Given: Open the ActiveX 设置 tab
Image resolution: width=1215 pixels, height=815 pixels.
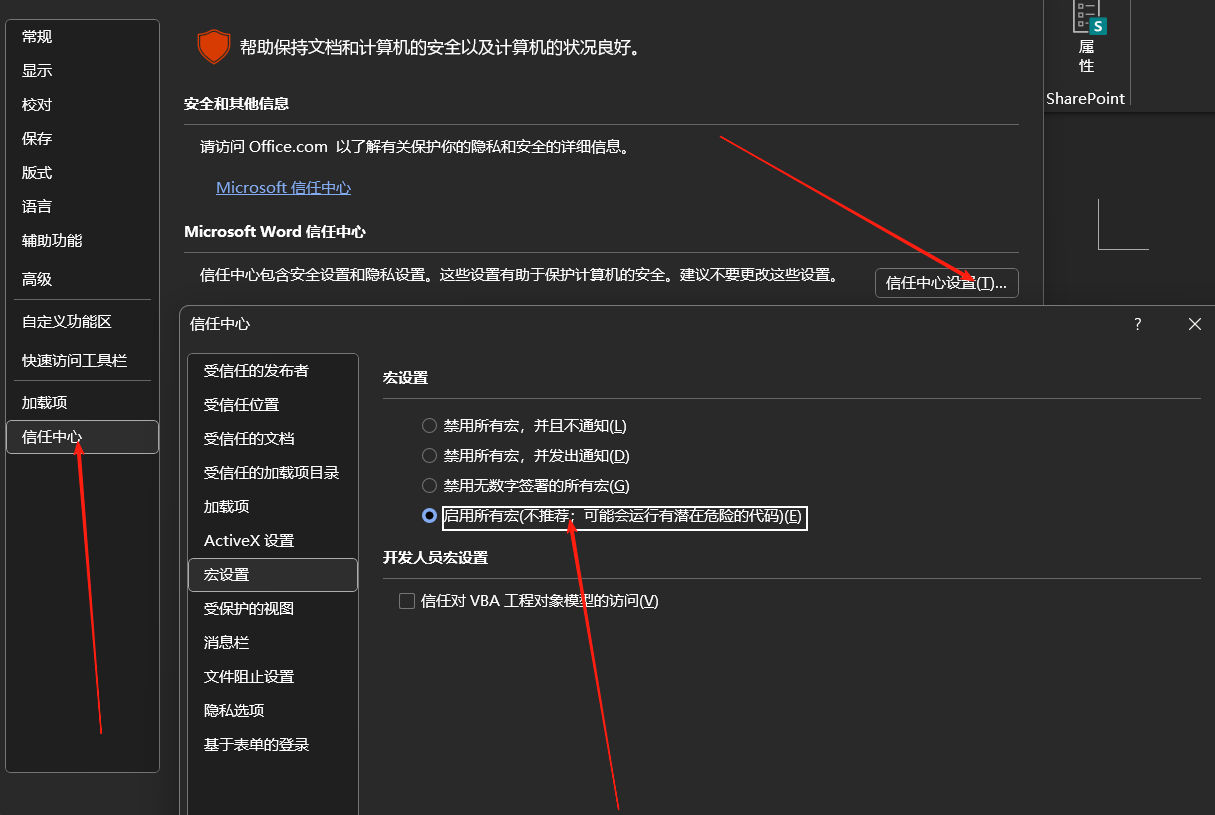Looking at the screenshot, I should 273,541.
